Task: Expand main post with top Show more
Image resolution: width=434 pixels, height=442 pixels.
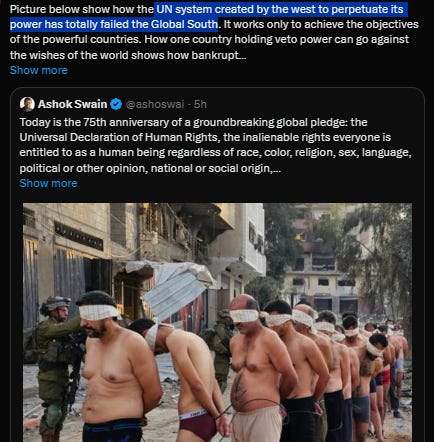Action: pyautogui.click(x=39, y=70)
